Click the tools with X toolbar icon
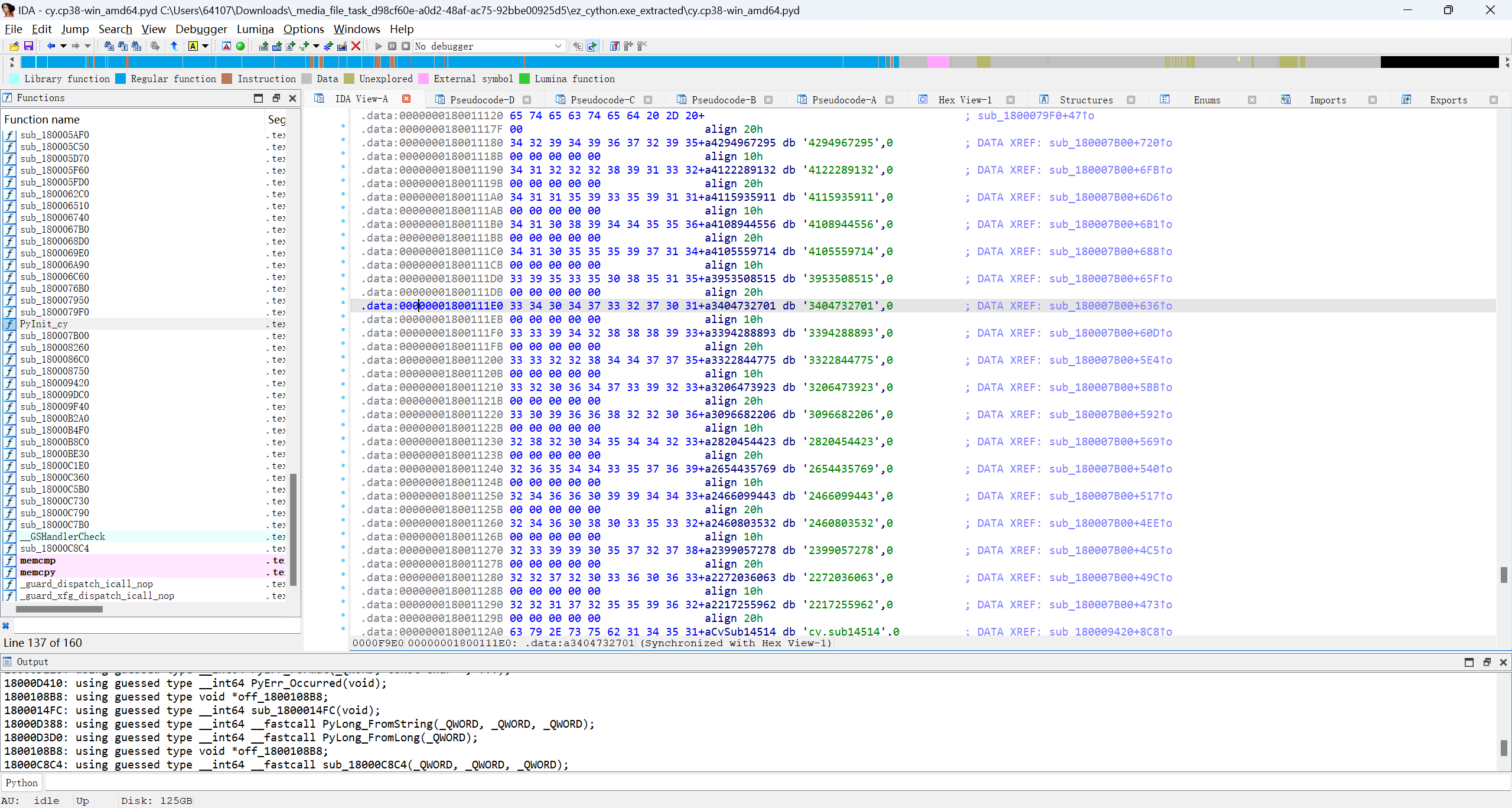1512x808 pixels. pyautogui.click(x=642, y=46)
